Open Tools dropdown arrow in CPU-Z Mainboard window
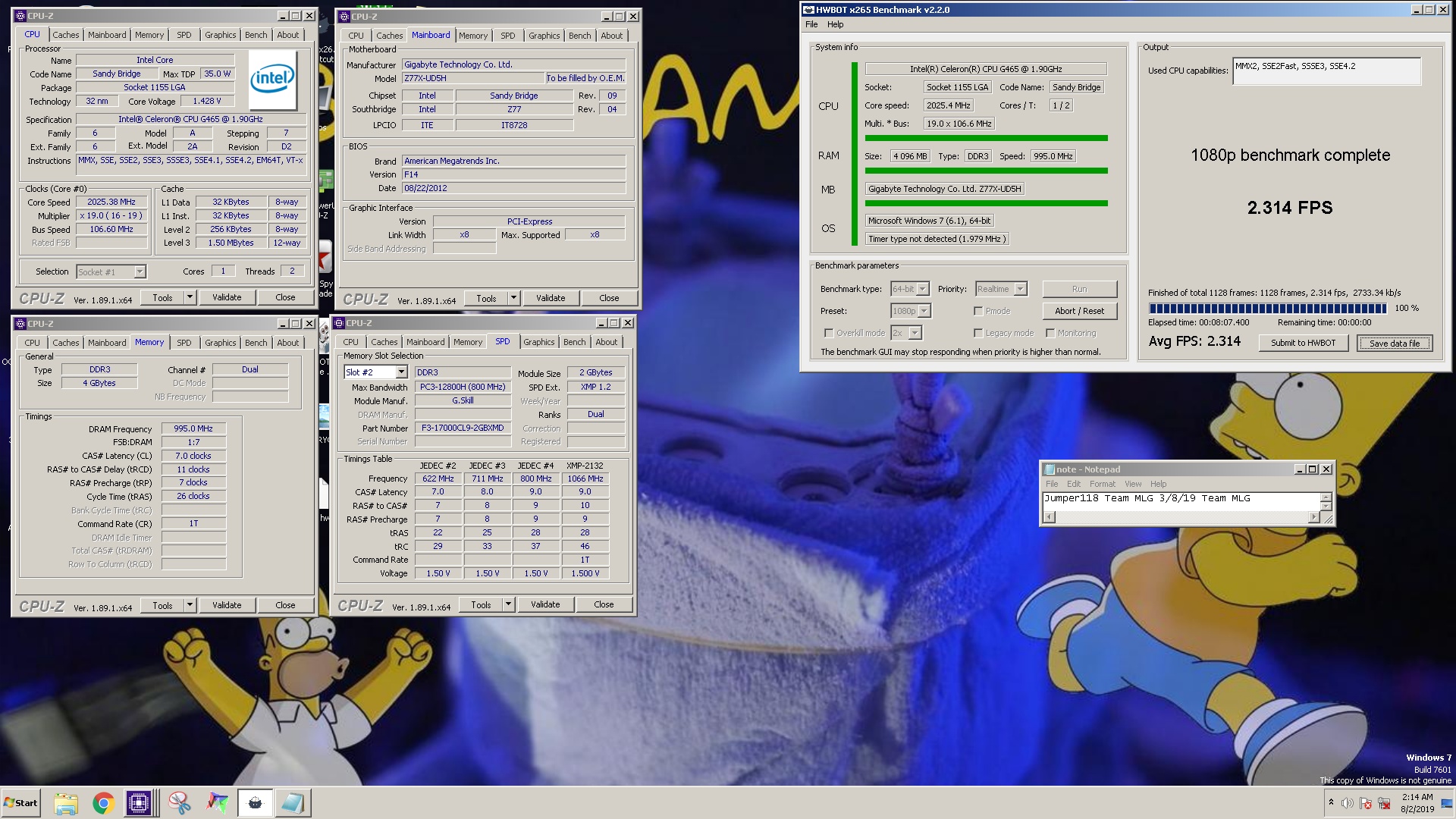The width and height of the screenshot is (1456, 819). 513,298
